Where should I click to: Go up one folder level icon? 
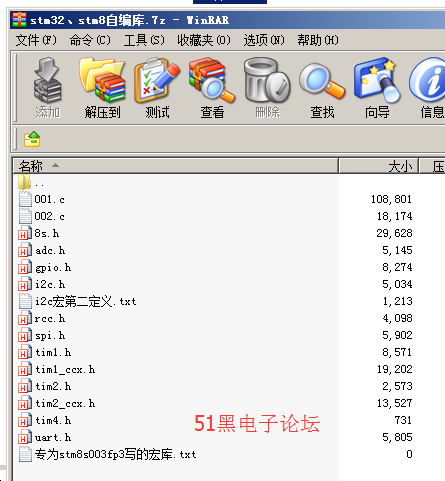[32, 139]
